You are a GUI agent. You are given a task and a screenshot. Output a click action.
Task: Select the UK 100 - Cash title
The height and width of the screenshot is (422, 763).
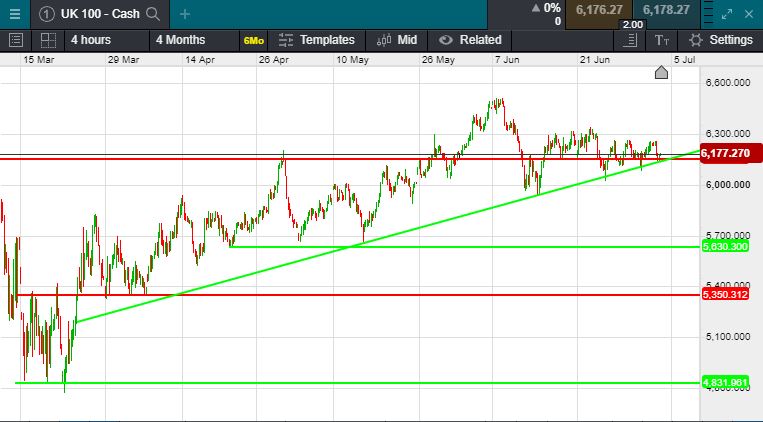point(100,14)
